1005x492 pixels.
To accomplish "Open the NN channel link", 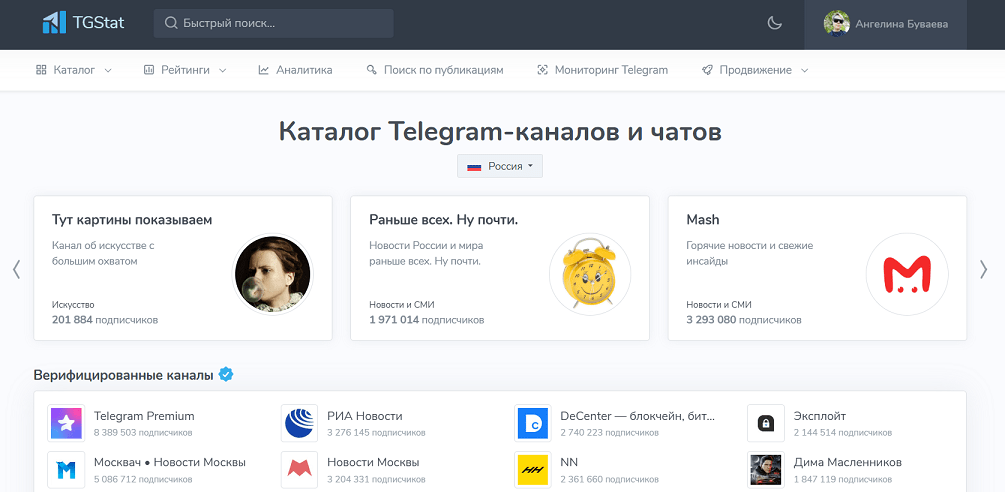I will point(569,463).
